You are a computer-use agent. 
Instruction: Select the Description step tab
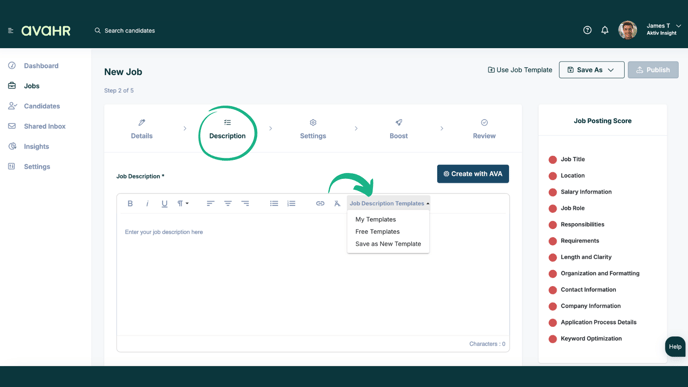tap(227, 129)
